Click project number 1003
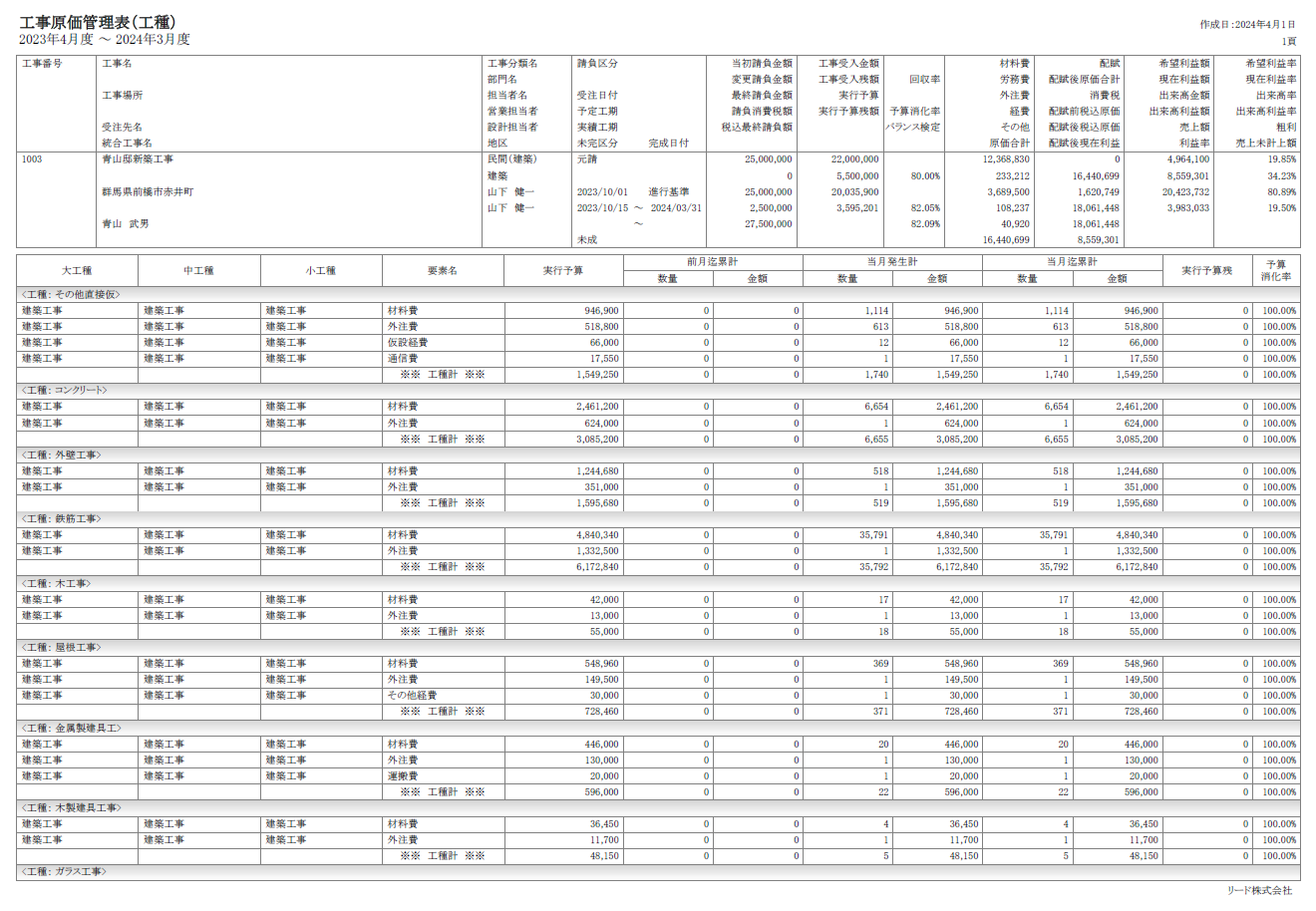 32,159
